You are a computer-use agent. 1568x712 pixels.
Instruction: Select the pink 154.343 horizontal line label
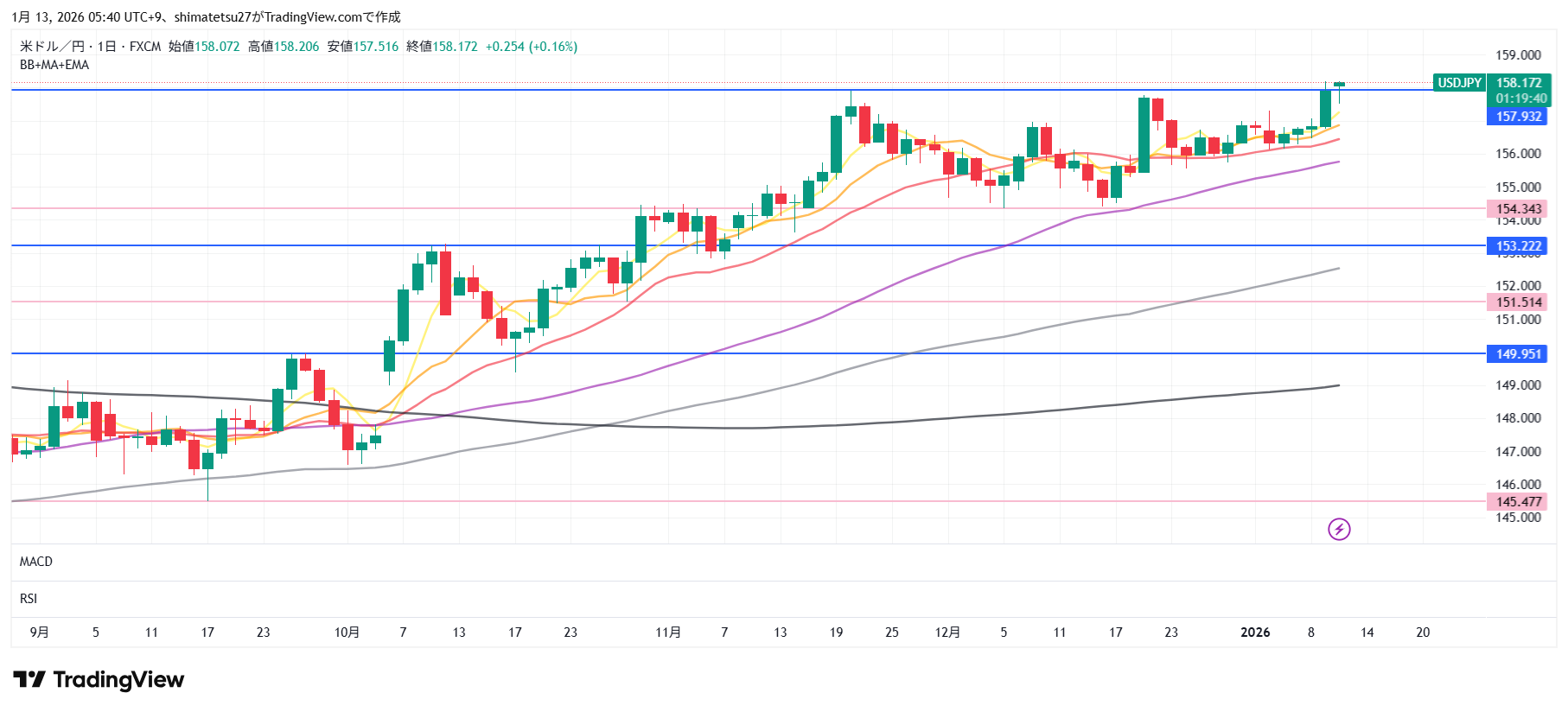click(1519, 209)
